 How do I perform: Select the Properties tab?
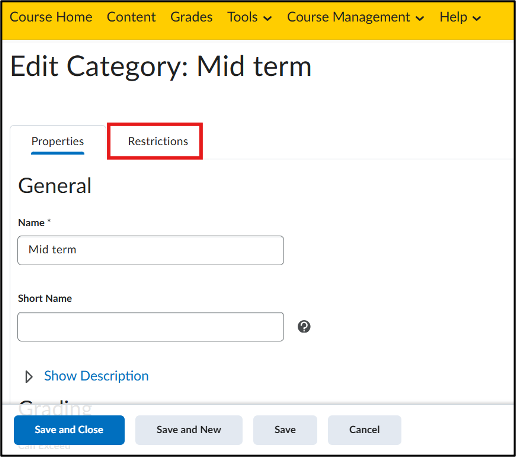pos(58,141)
